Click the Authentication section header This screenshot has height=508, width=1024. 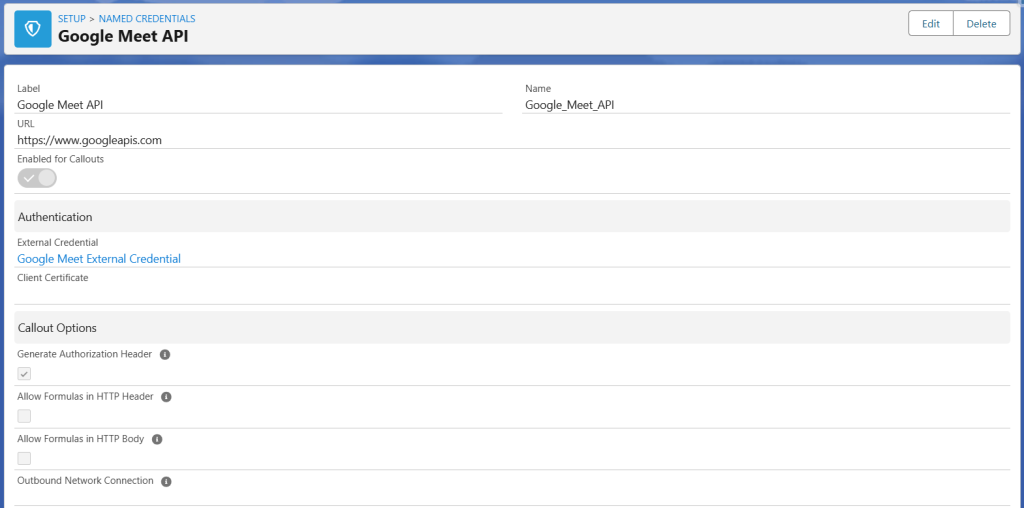(55, 217)
